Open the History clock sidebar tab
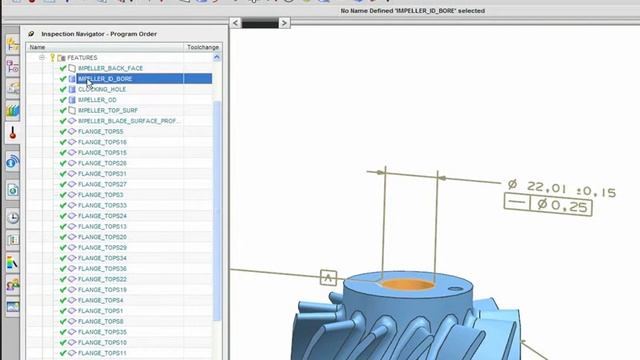This screenshot has height=360, width=640. coord(12,218)
